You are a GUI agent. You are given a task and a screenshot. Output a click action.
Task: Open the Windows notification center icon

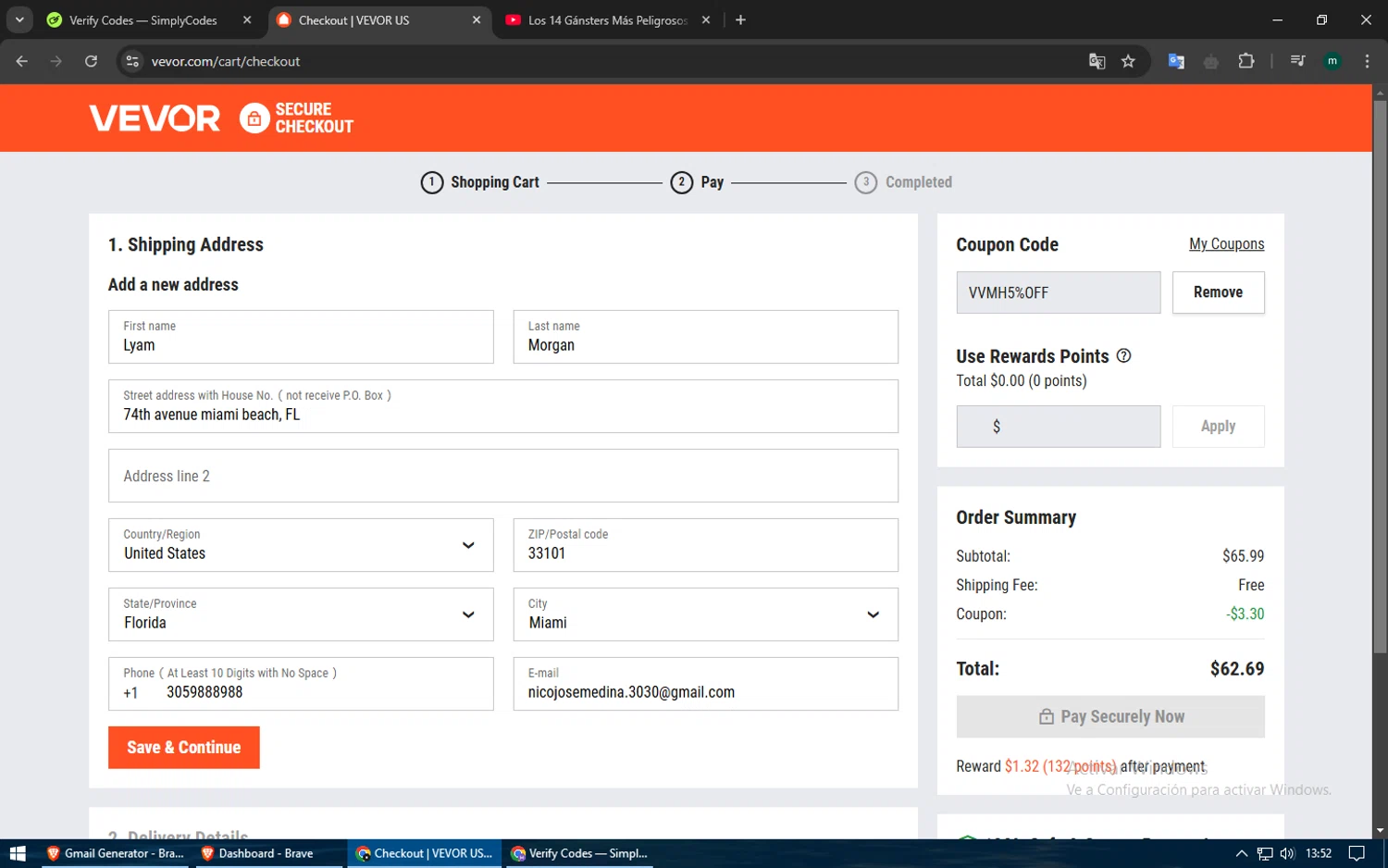1357,853
